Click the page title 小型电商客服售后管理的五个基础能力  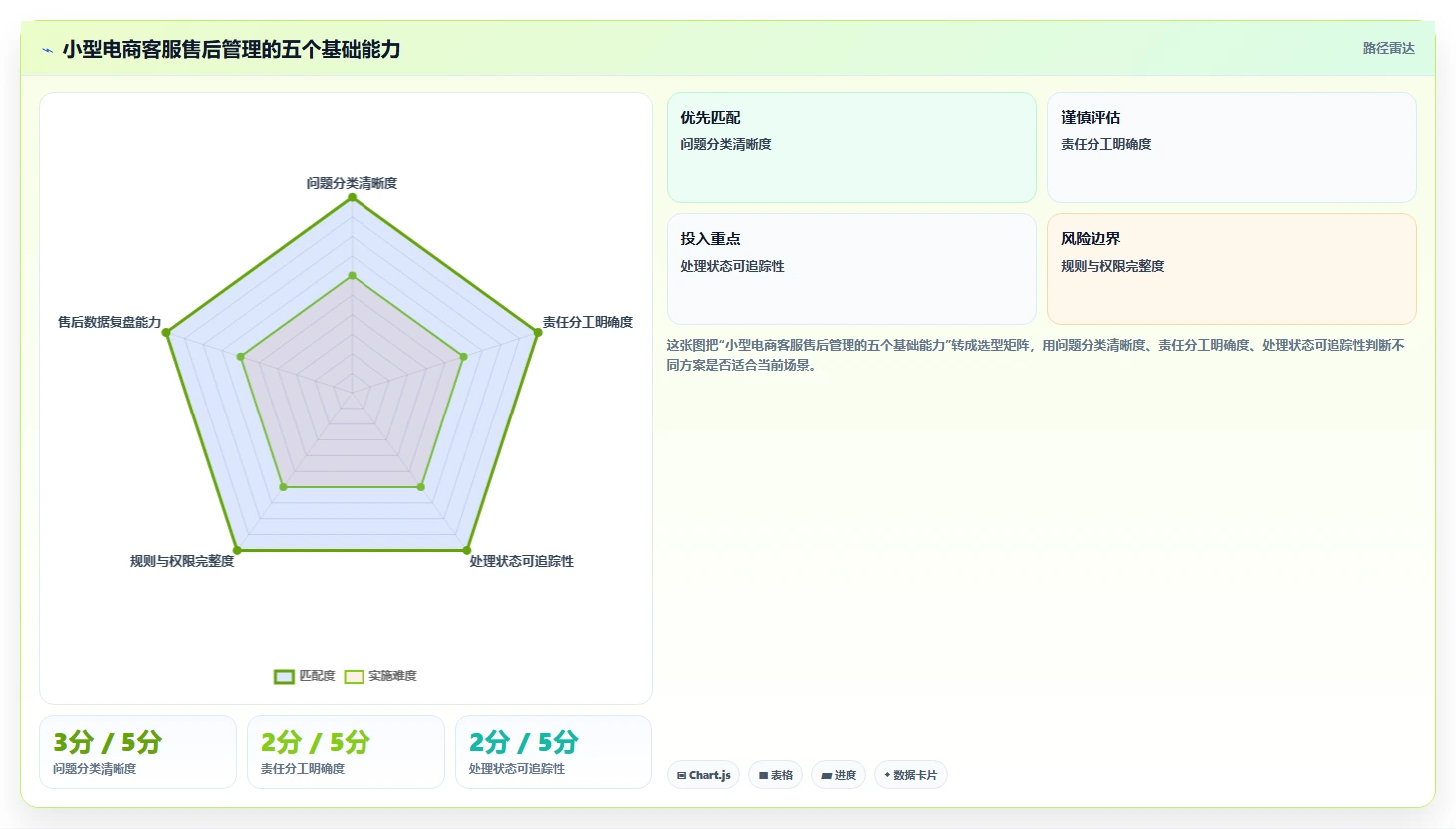point(231,49)
